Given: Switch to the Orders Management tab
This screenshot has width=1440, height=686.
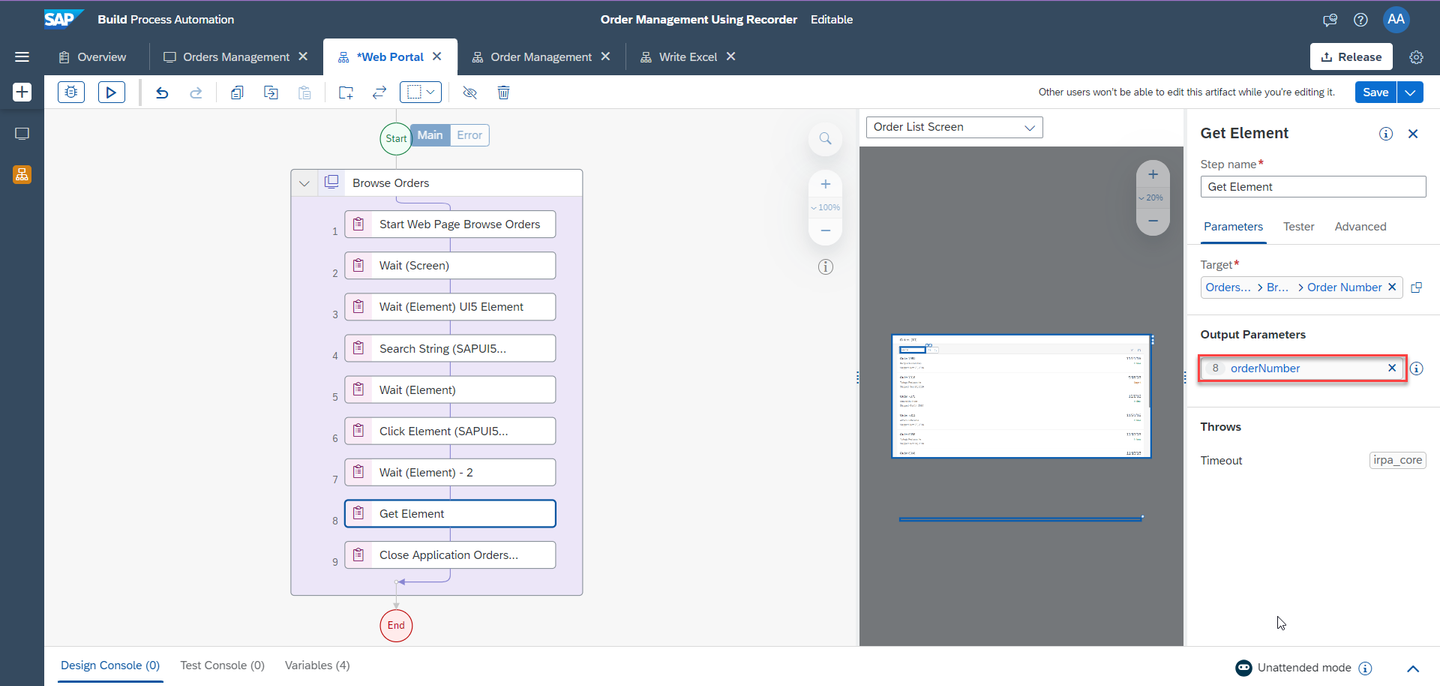Looking at the screenshot, I should point(236,57).
